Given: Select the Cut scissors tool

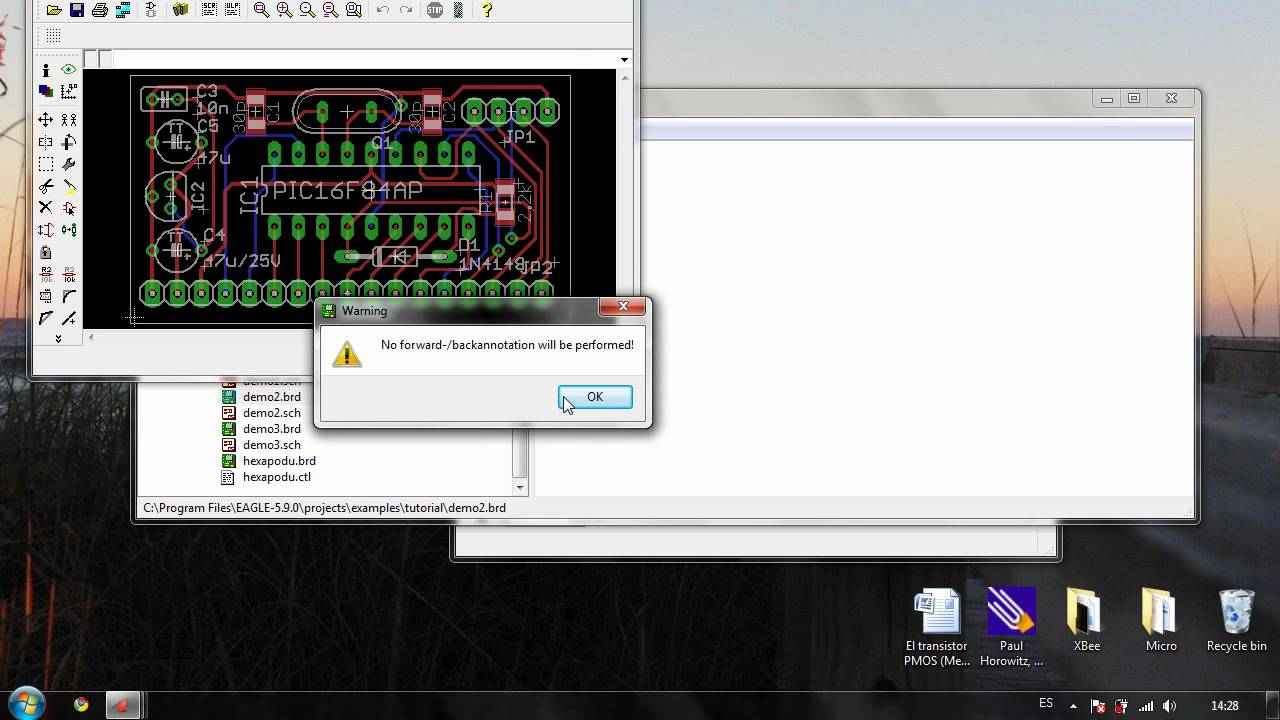Looking at the screenshot, I should (46, 186).
